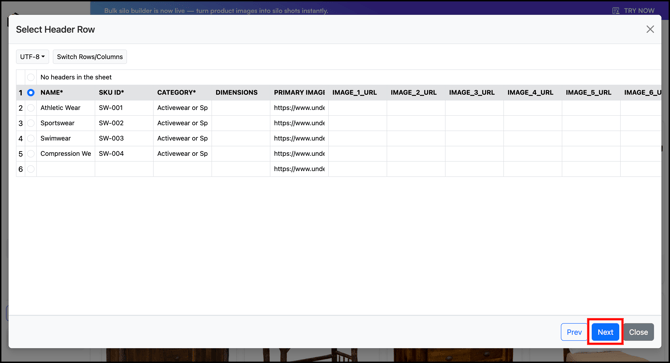Click the icon beside TRY NOW
The height and width of the screenshot is (363, 670).
(615, 10)
